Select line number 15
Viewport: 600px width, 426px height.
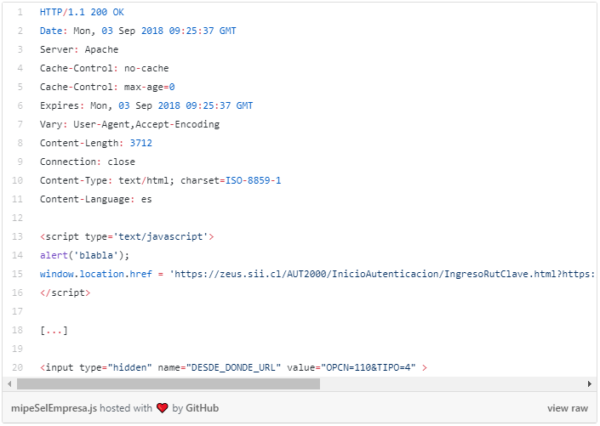pyautogui.click(x=18, y=274)
